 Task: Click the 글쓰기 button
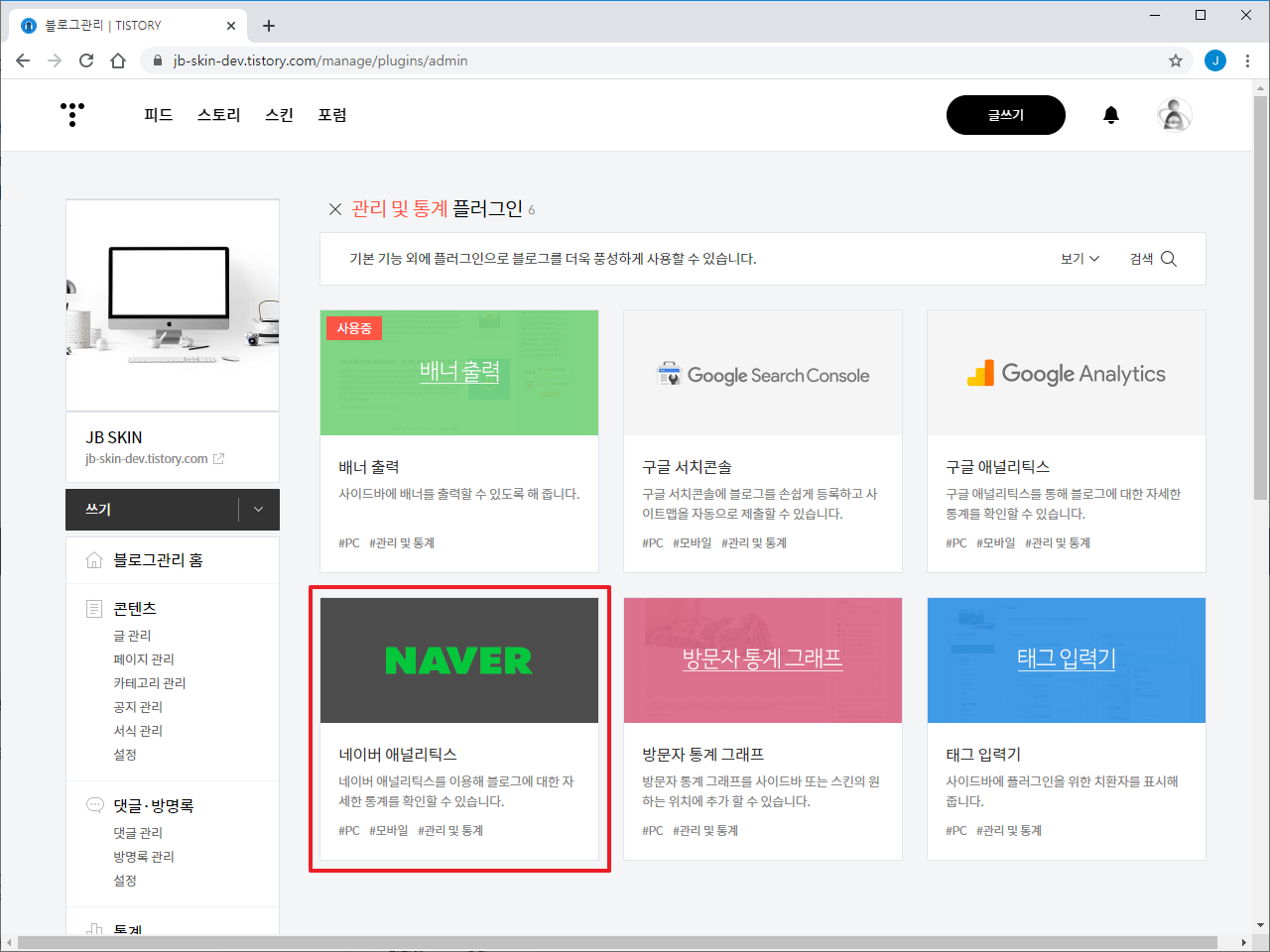coord(1006,115)
